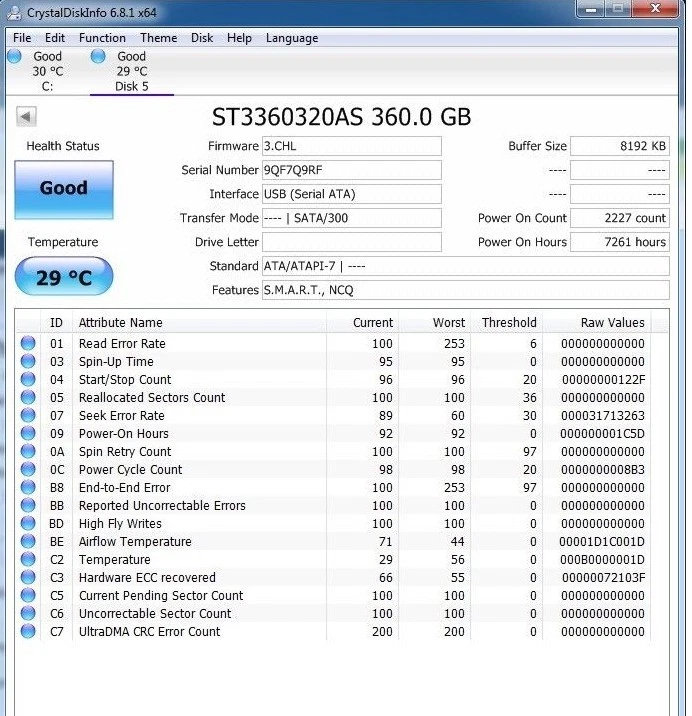This screenshot has width=692, height=716.
Task: Click the Attribute Name column header
Action: (199, 322)
